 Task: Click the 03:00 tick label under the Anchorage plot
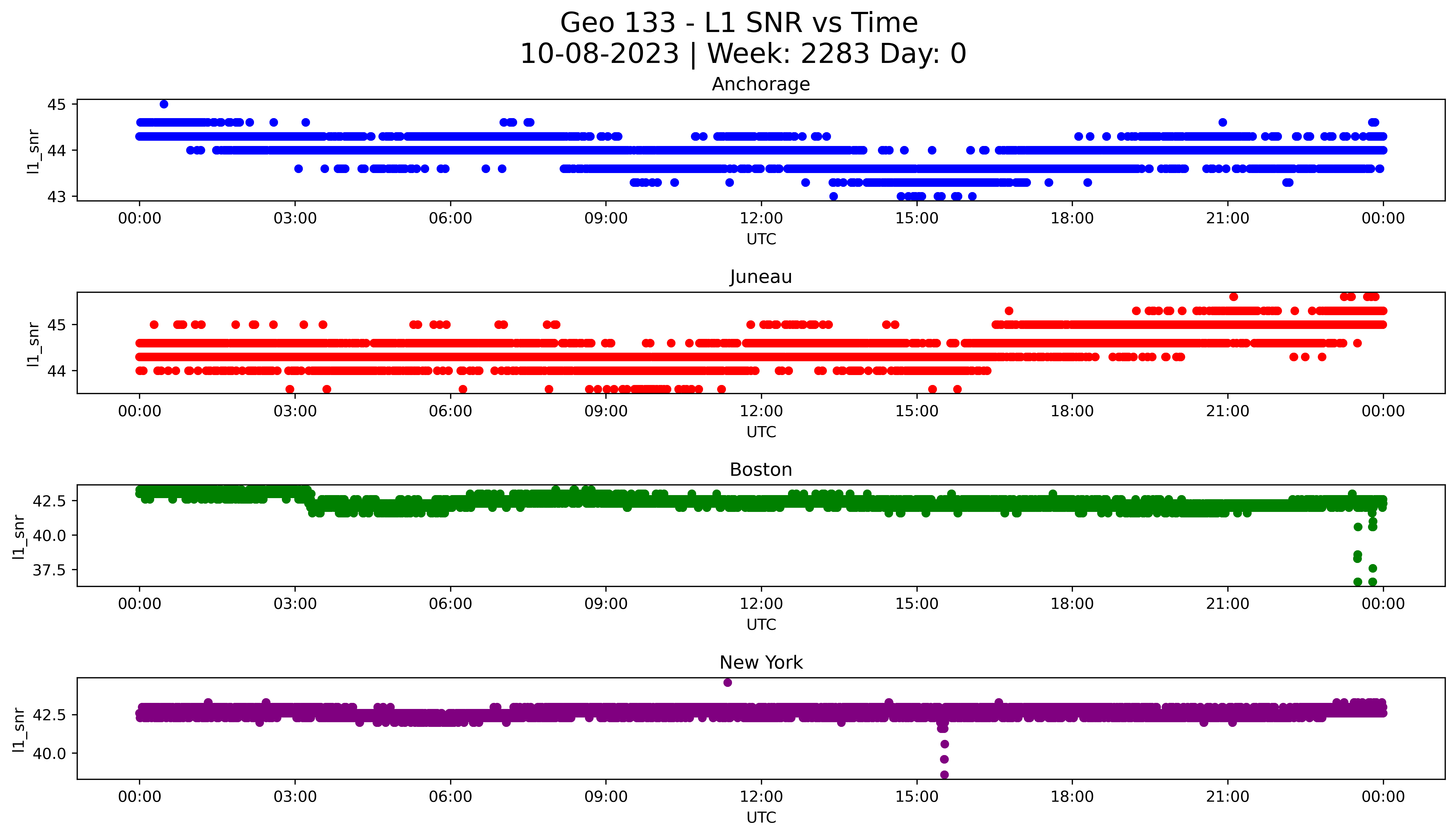click(295, 219)
